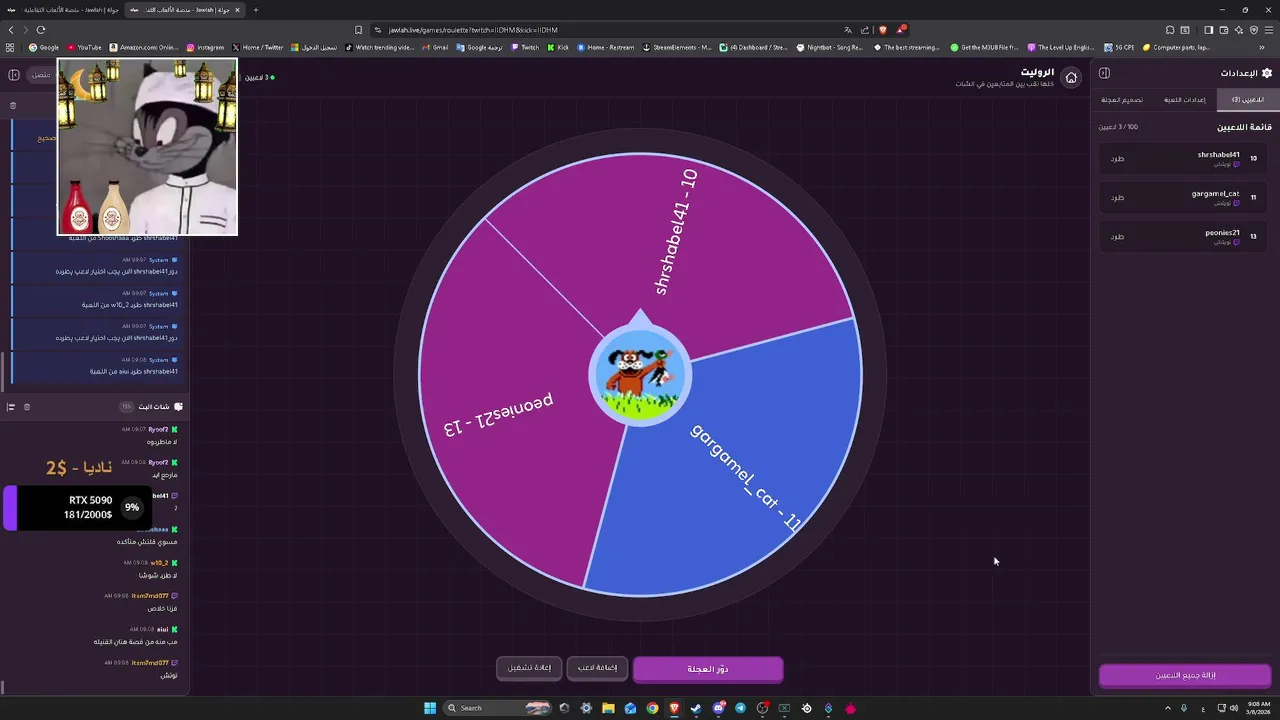Screen dimensions: 1280x720
Task: Open Steam from the taskbar
Action: coord(696,708)
